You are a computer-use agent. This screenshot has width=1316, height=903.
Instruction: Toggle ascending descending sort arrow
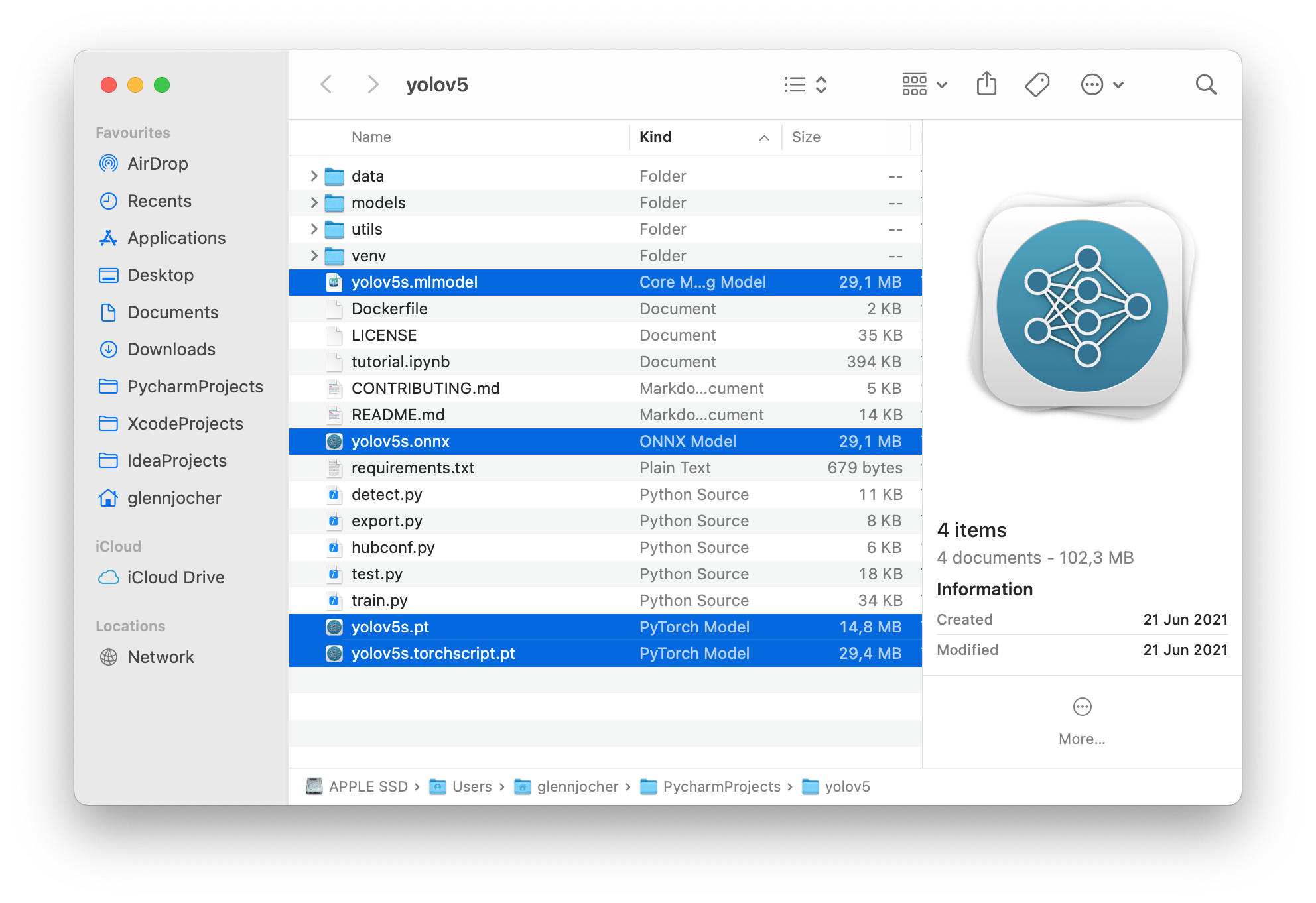click(764, 138)
